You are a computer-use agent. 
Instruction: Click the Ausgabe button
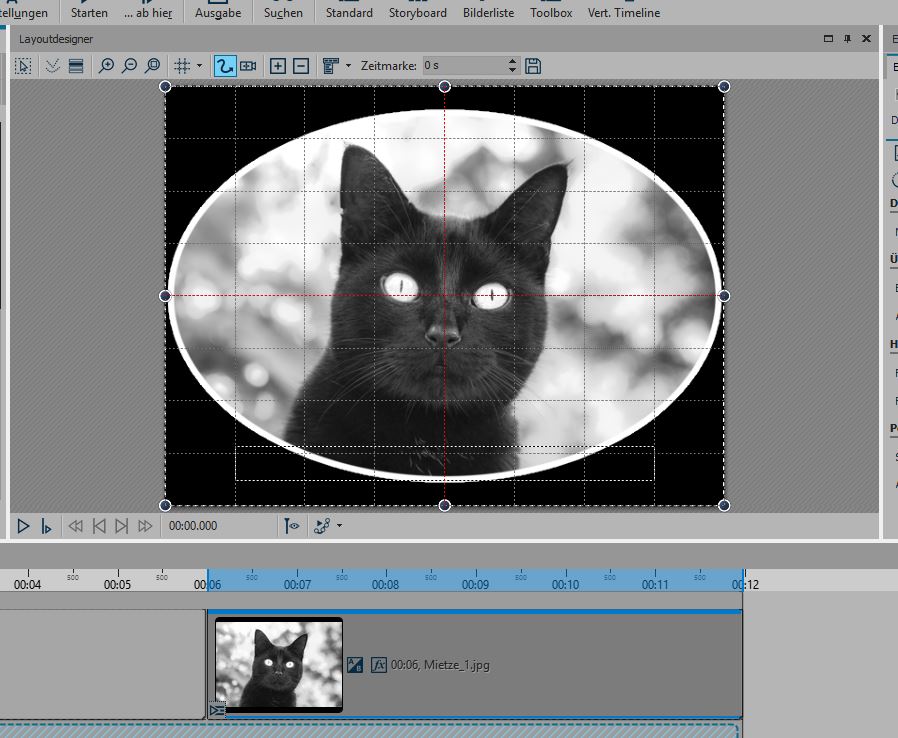(218, 13)
